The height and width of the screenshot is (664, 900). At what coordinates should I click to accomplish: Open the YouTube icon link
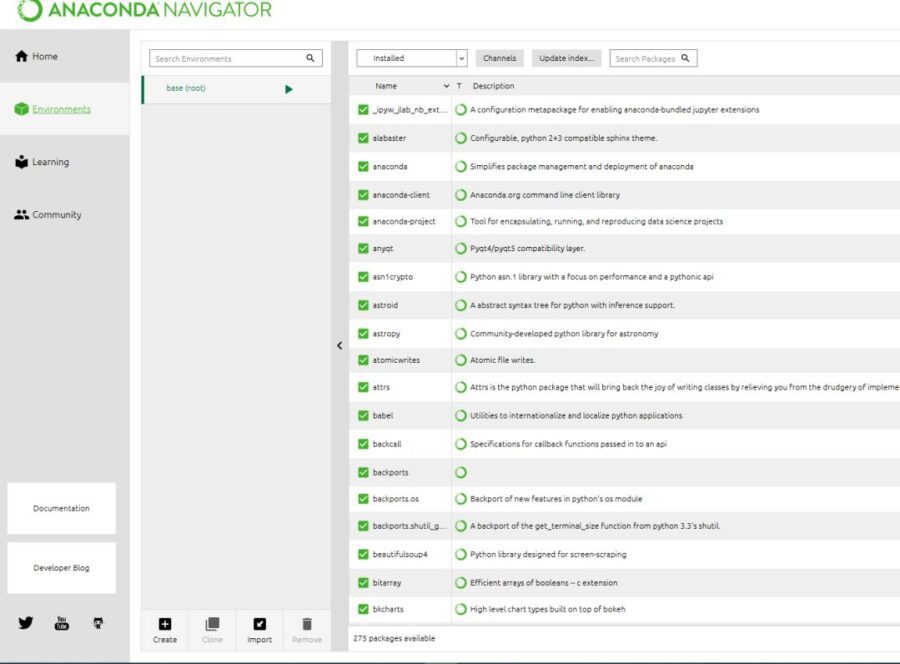click(x=61, y=623)
